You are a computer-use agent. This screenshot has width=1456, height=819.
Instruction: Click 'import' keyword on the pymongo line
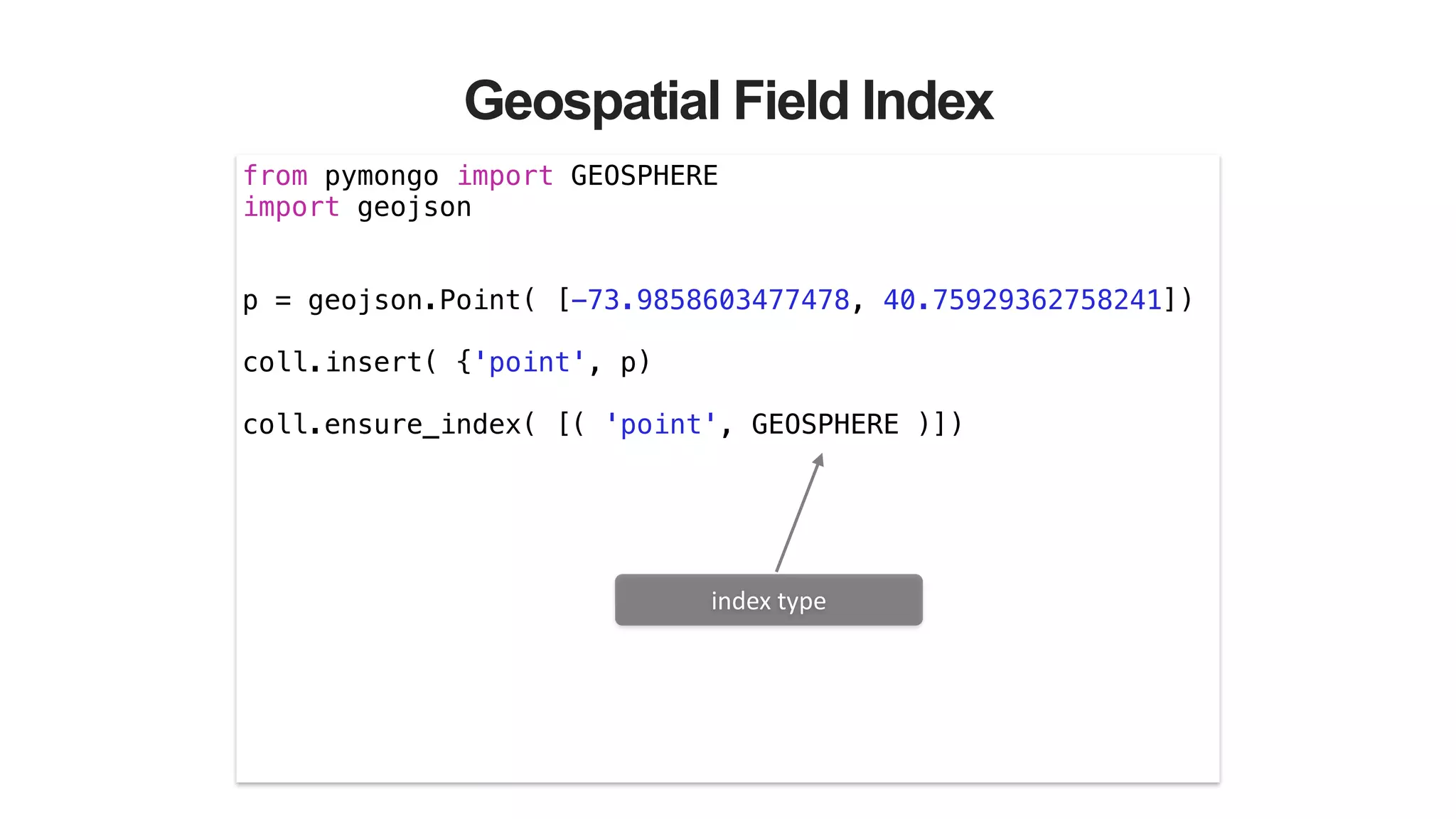505,176
